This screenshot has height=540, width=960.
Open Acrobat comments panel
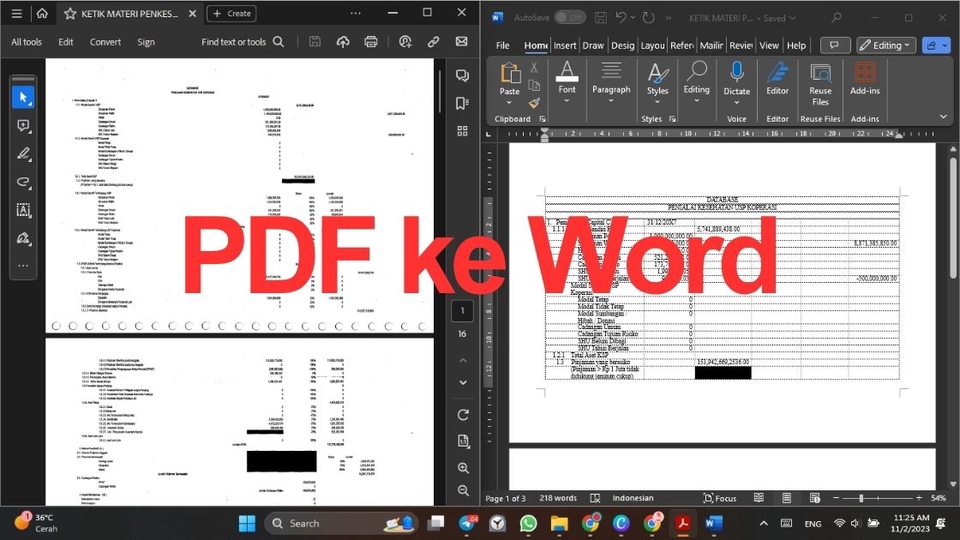click(462, 75)
